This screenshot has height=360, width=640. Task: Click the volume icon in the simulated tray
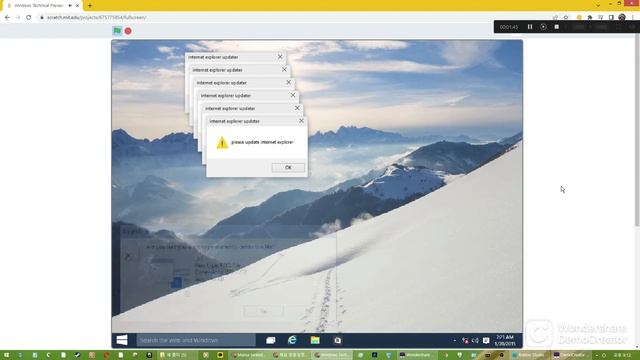(476, 340)
